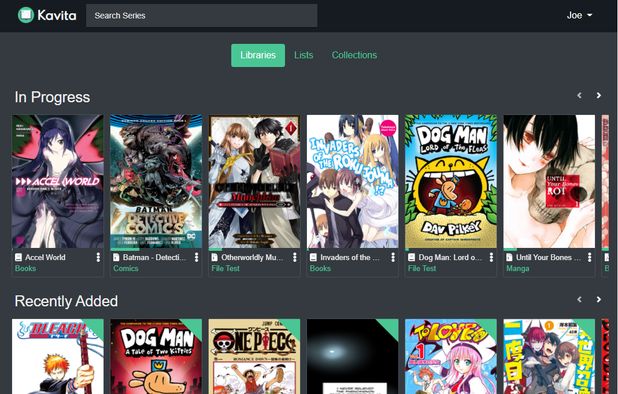Open Batman - Detective three-dot menu
The height and width of the screenshot is (394, 618).
(196, 257)
